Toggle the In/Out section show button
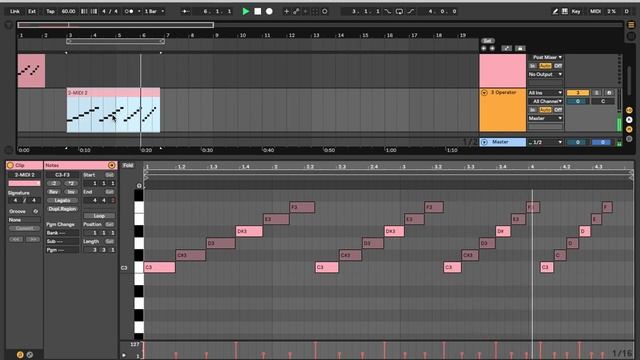 pos(629,111)
